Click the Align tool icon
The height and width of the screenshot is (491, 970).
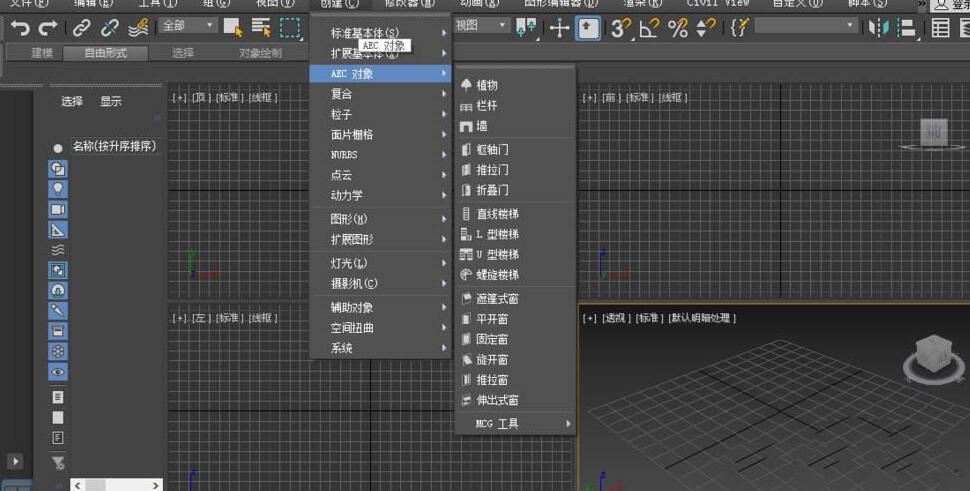point(906,28)
